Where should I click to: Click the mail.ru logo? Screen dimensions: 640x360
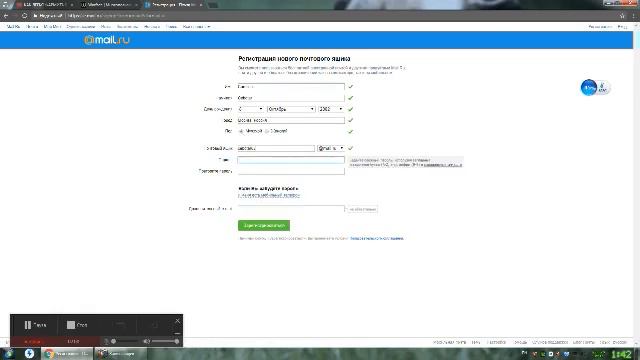pyautogui.click(x=107, y=40)
